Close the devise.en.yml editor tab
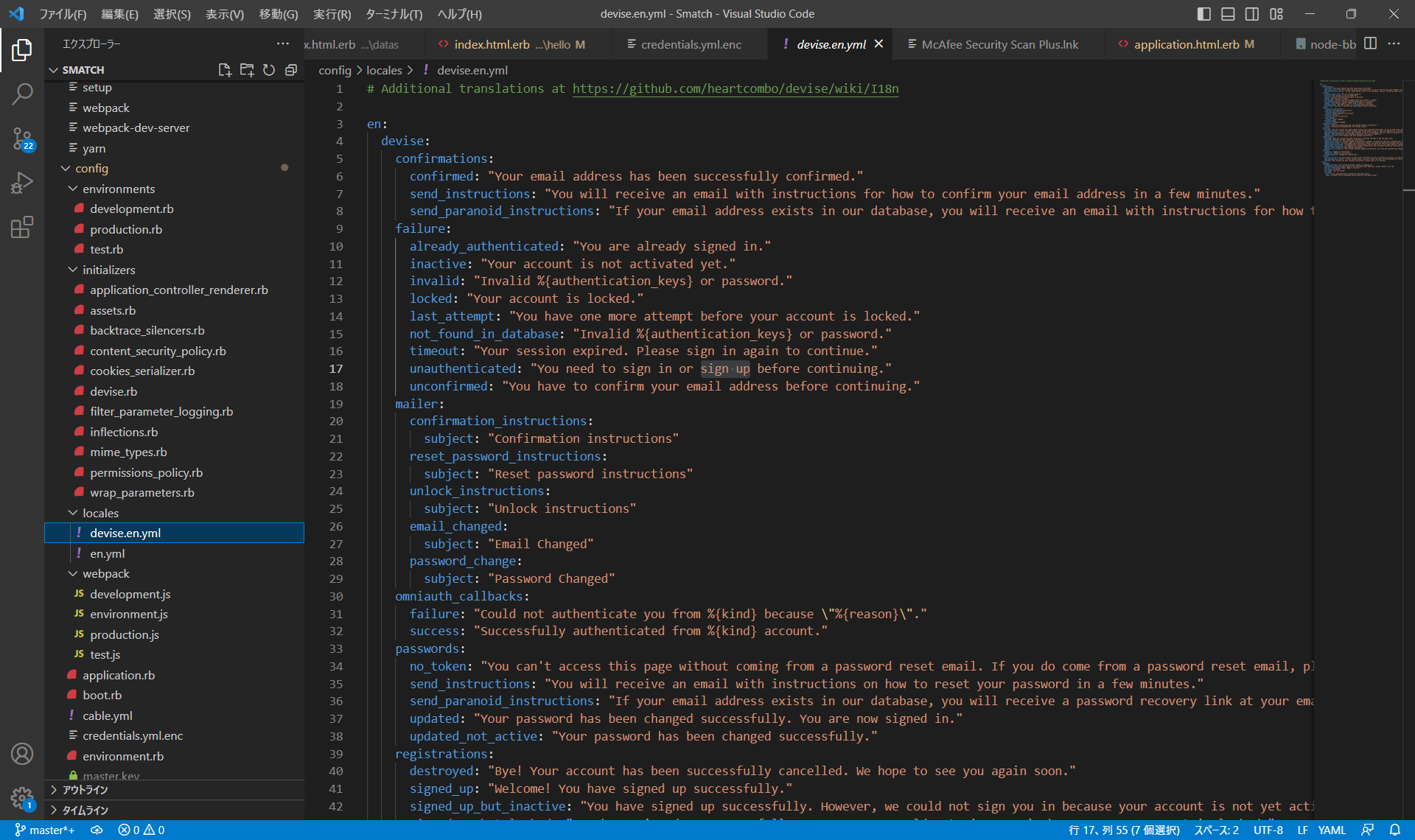Image resolution: width=1415 pixels, height=840 pixels. (878, 44)
